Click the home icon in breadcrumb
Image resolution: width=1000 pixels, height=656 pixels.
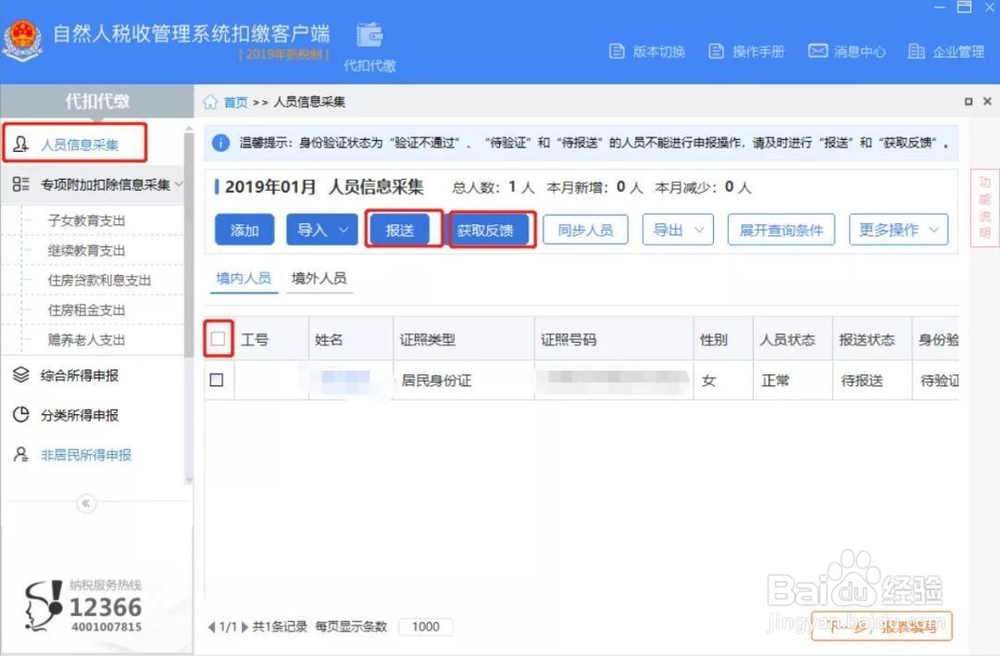pos(210,102)
